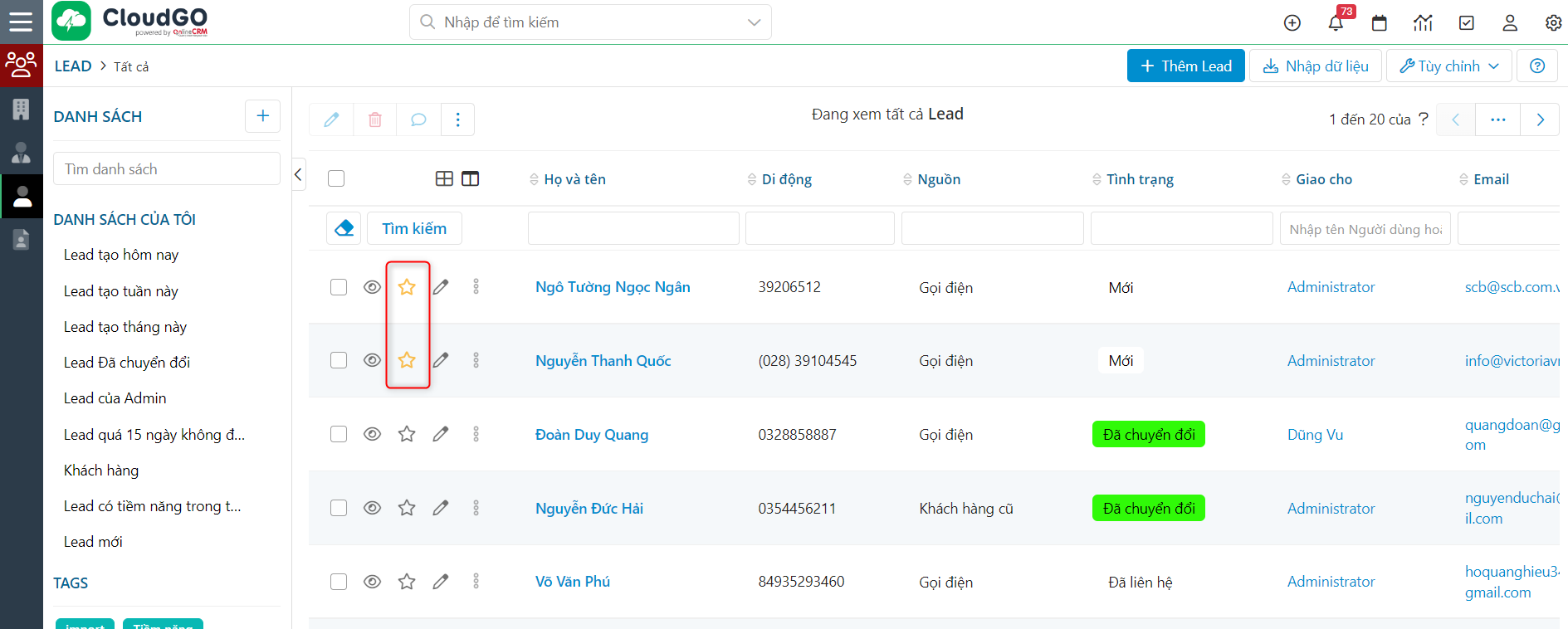1568x629 pixels.
Task: Open 'Lead Đã chuyển đổi' list
Action: click(x=127, y=363)
